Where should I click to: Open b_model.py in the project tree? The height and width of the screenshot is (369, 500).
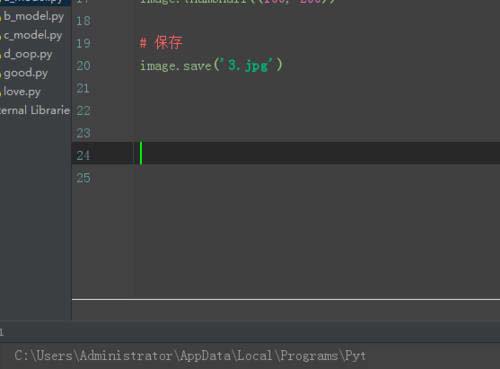(x=33, y=17)
